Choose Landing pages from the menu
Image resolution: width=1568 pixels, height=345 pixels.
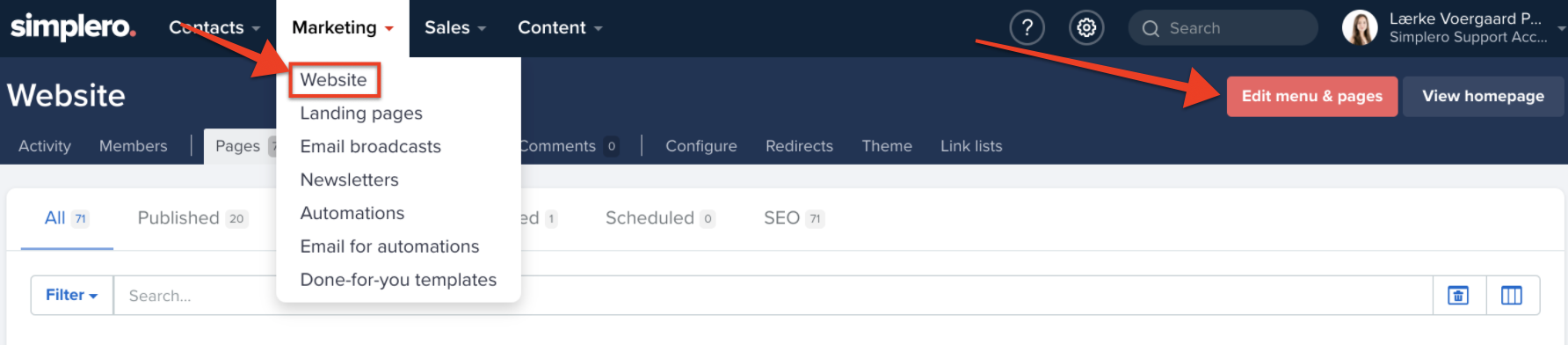(x=361, y=114)
